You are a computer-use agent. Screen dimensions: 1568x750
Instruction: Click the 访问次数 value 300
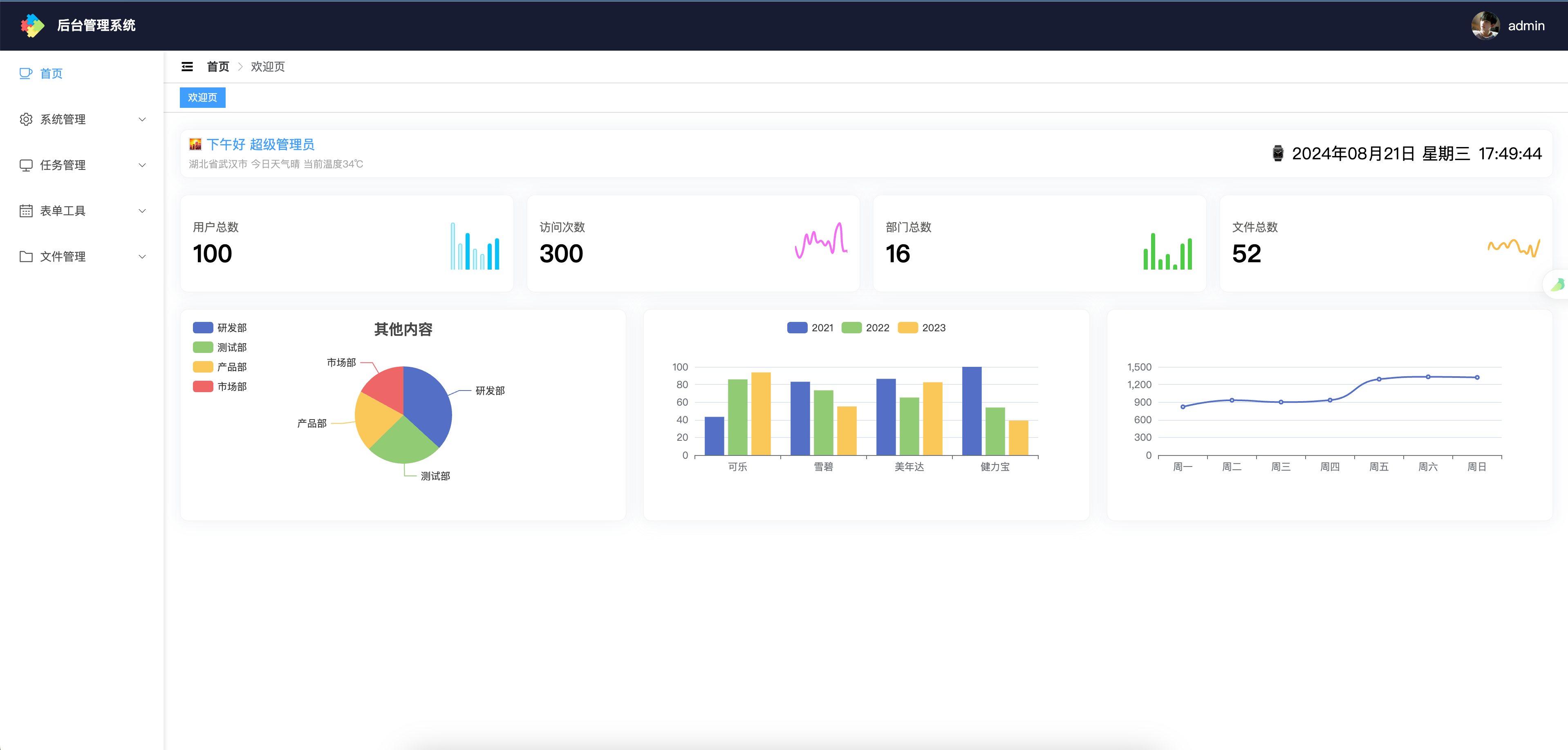pos(560,254)
